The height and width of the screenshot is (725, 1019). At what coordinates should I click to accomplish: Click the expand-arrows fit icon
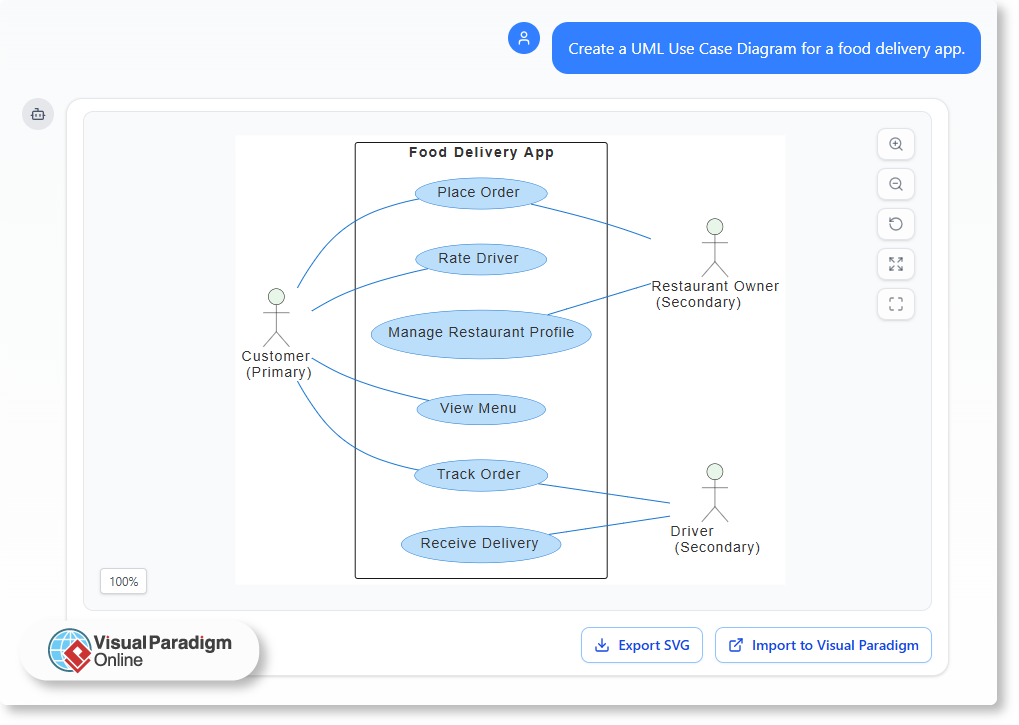(x=895, y=264)
